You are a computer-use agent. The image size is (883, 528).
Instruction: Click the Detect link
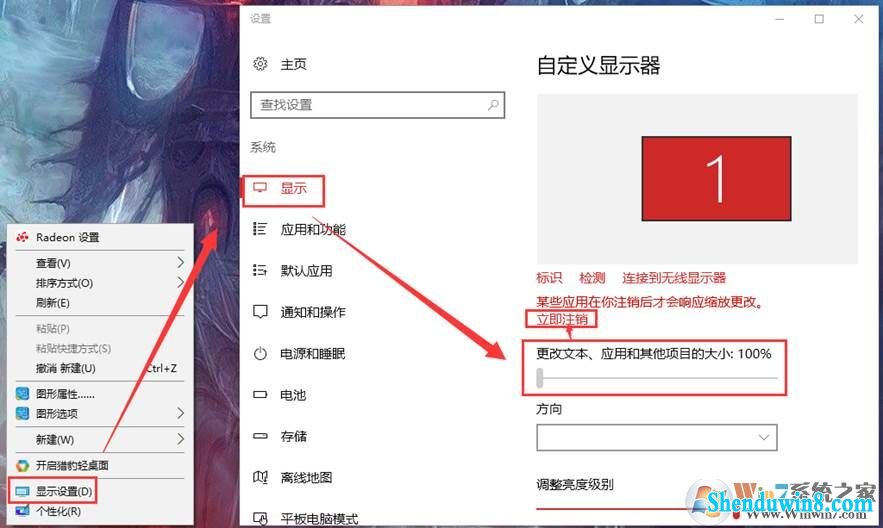pyautogui.click(x=592, y=278)
